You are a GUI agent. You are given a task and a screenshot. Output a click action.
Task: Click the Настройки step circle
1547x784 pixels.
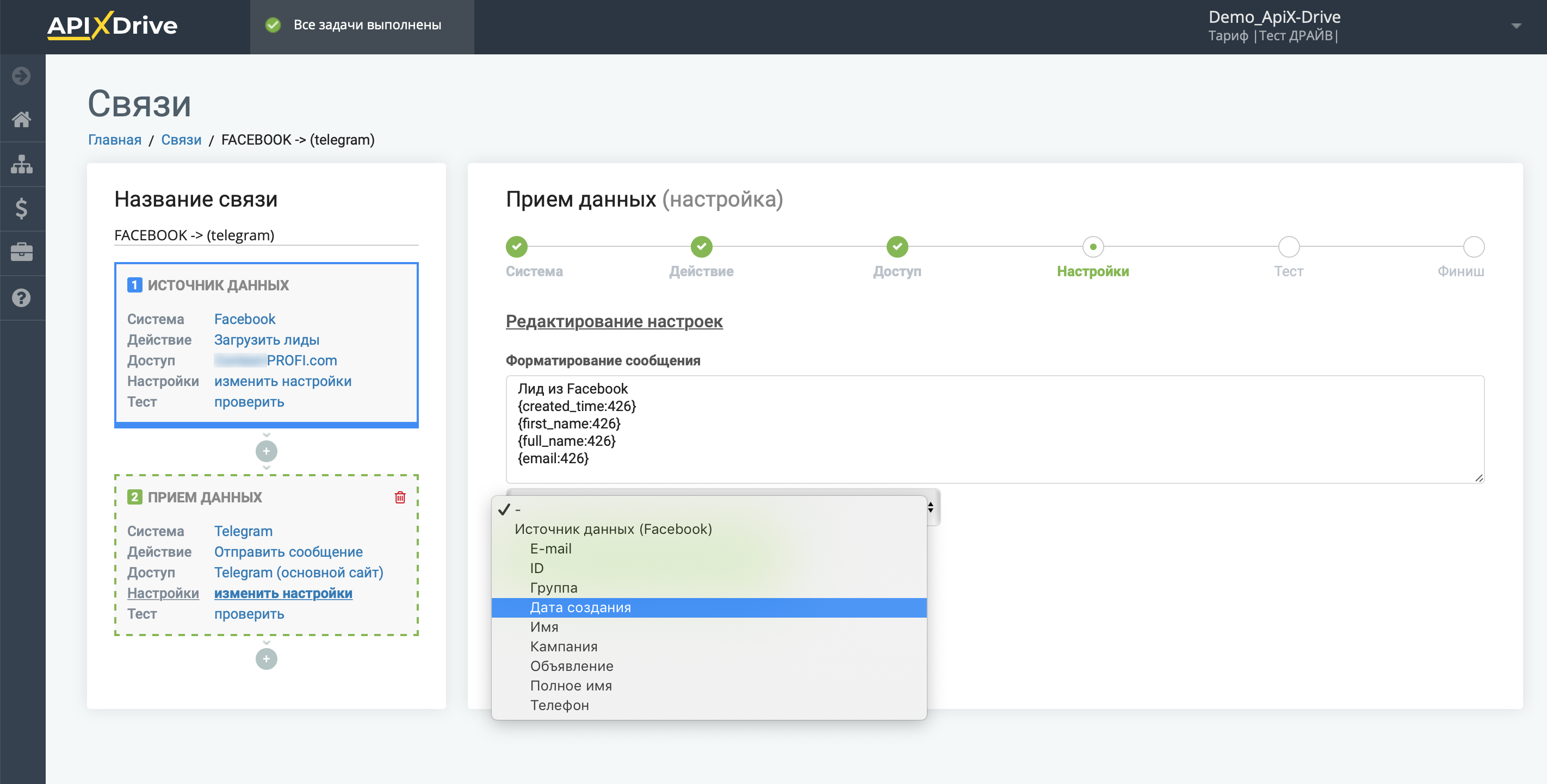click(x=1093, y=246)
